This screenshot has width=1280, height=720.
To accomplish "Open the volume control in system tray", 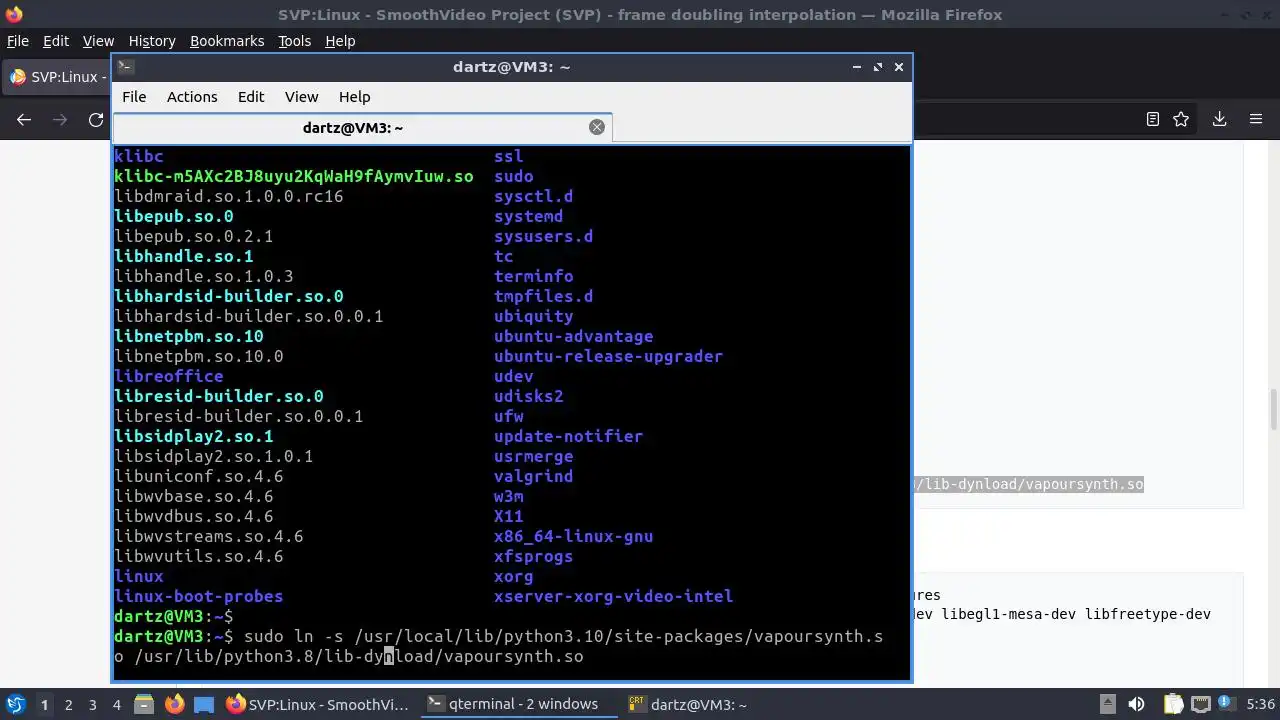I will [1136, 704].
